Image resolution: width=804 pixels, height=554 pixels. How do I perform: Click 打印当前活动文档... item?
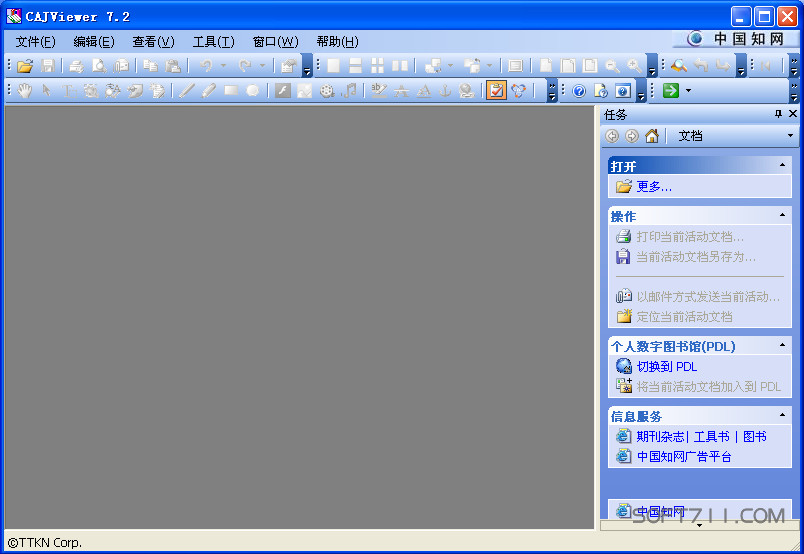690,237
